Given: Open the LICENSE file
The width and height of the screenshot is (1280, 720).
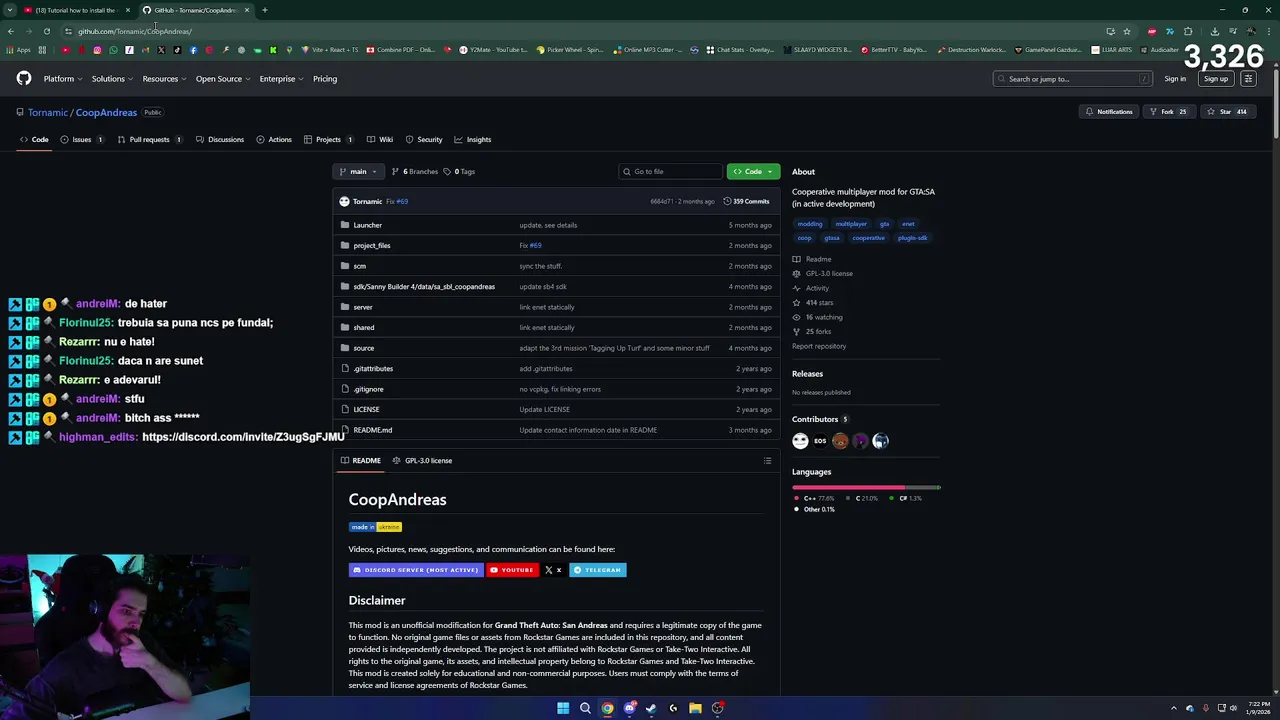Looking at the screenshot, I should (x=366, y=410).
